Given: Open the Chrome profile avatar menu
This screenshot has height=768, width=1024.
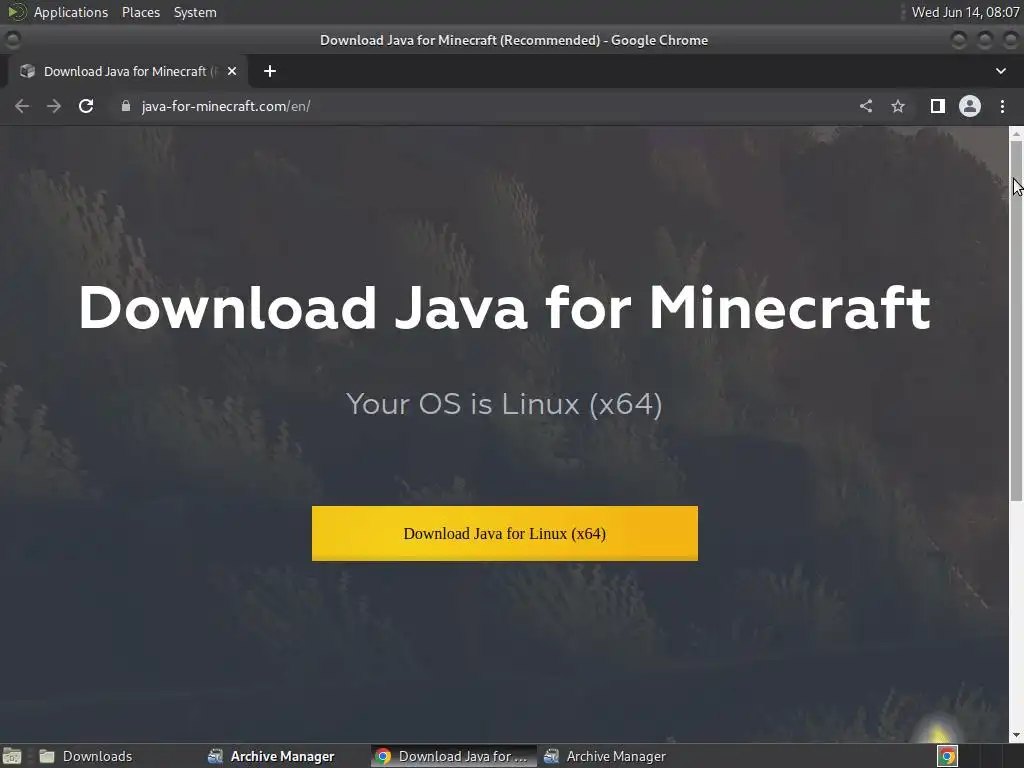Looking at the screenshot, I should (970, 106).
